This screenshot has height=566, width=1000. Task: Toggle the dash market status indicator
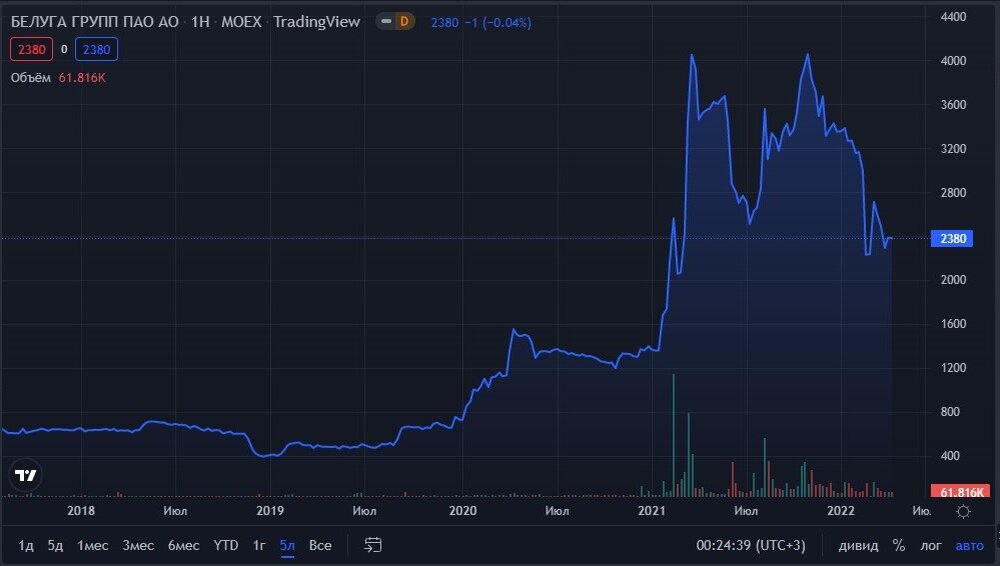[x=386, y=22]
